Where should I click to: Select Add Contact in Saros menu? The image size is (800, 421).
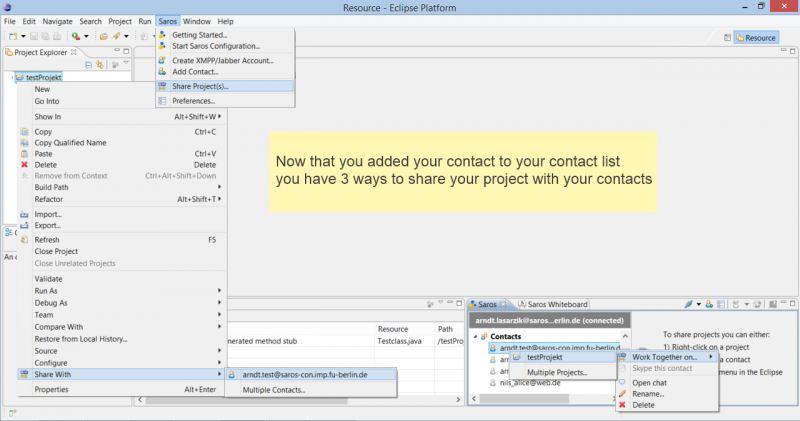(225, 71)
